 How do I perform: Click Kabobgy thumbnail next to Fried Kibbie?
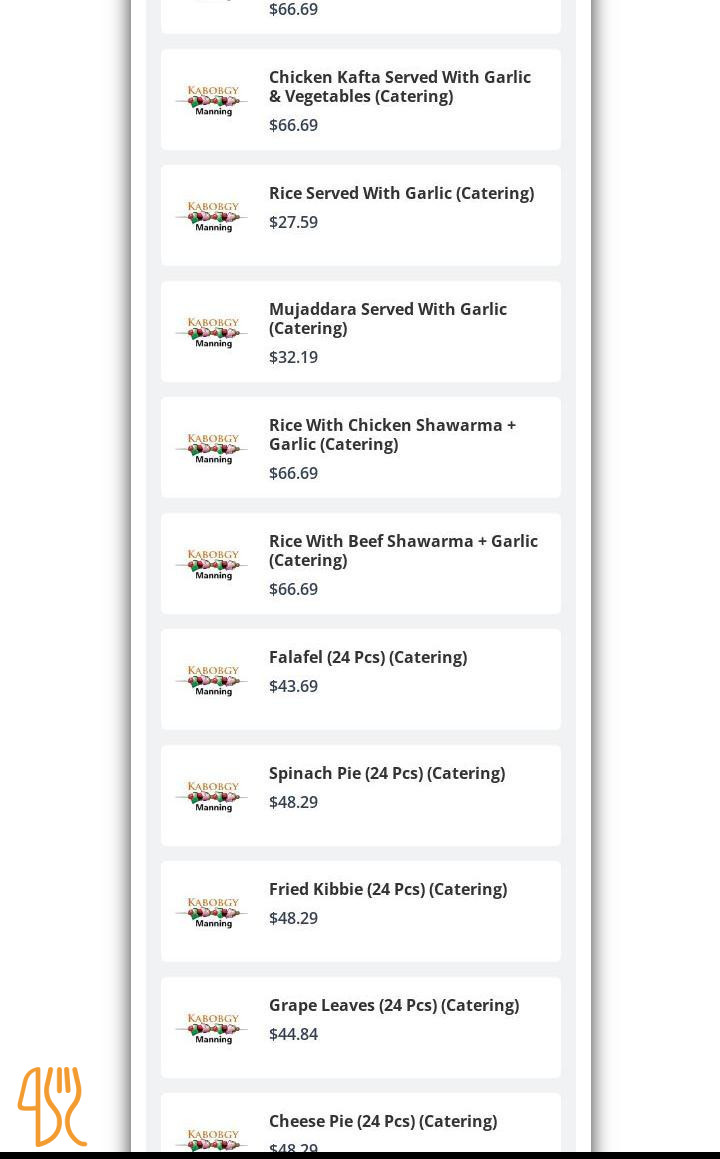click(213, 913)
